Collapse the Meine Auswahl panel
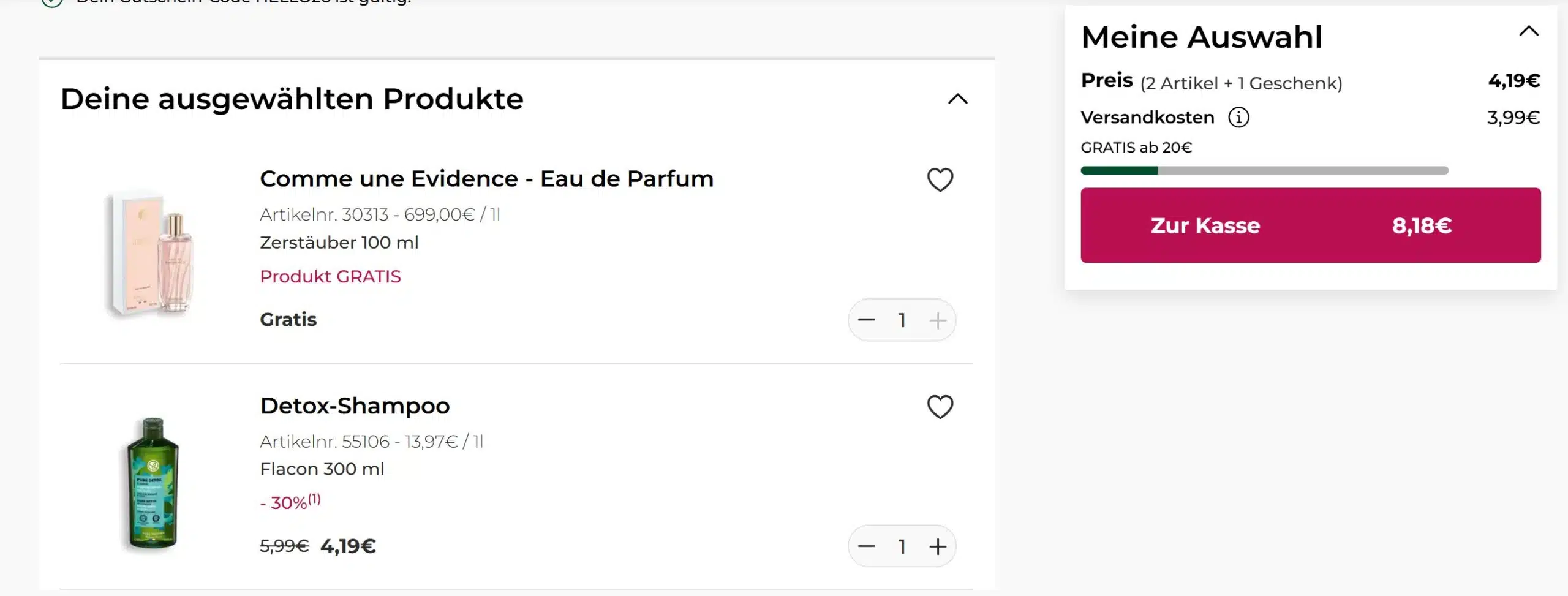1568x596 pixels. (1529, 31)
